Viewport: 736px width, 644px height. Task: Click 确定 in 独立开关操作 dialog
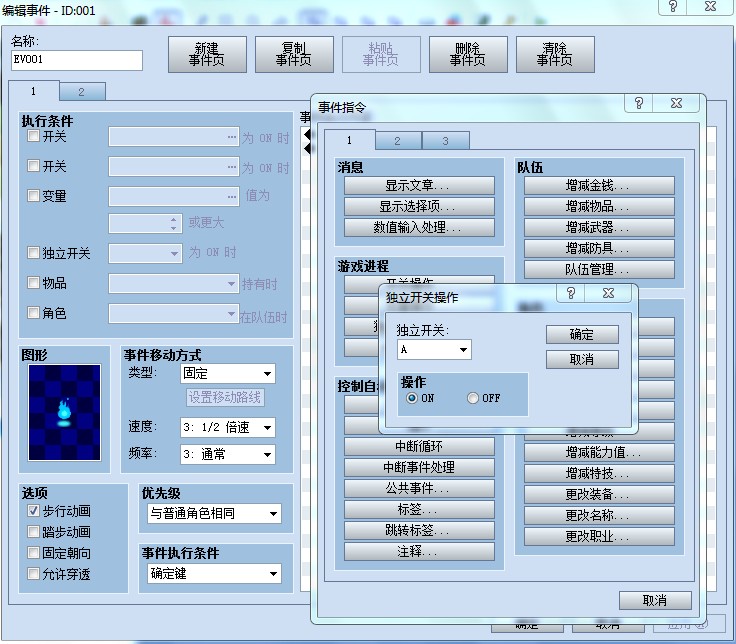582,335
